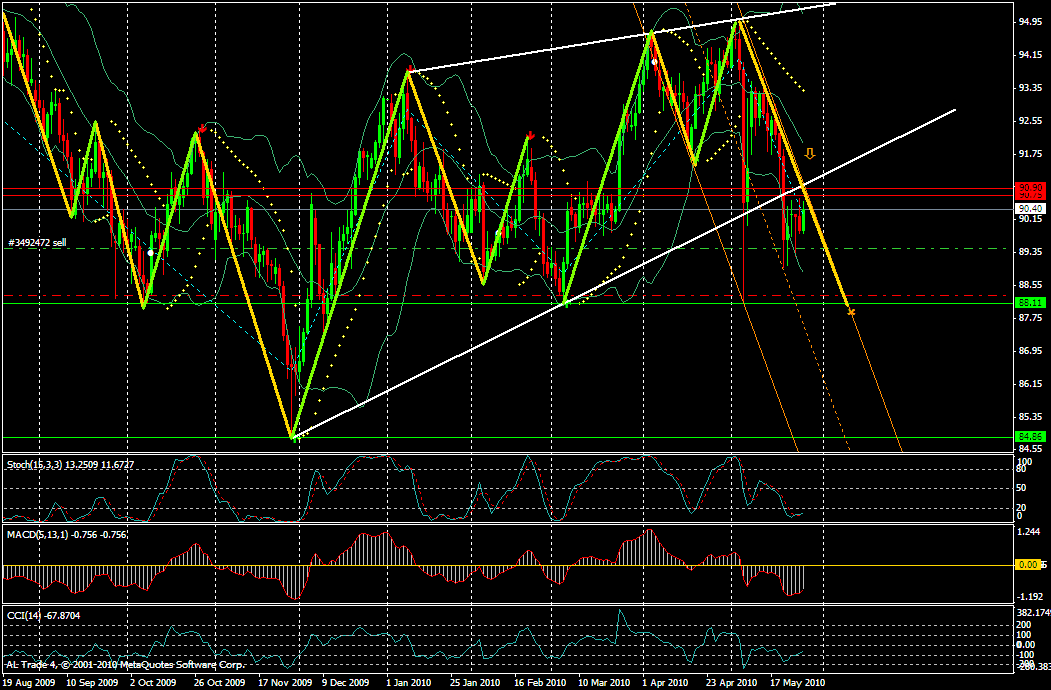
Task: Click the 17 May 2010 date label
Action: 797,682
